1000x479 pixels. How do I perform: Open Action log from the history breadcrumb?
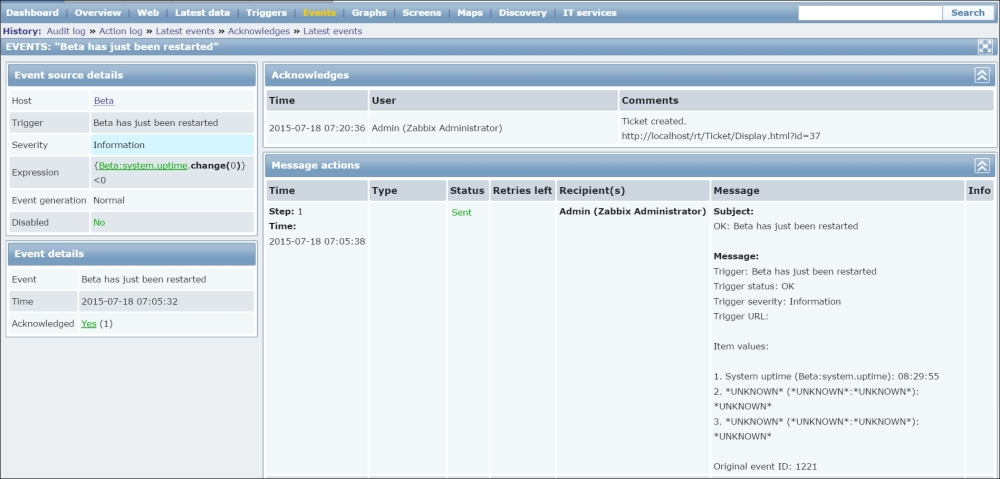pyautogui.click(x=121, y=31)
